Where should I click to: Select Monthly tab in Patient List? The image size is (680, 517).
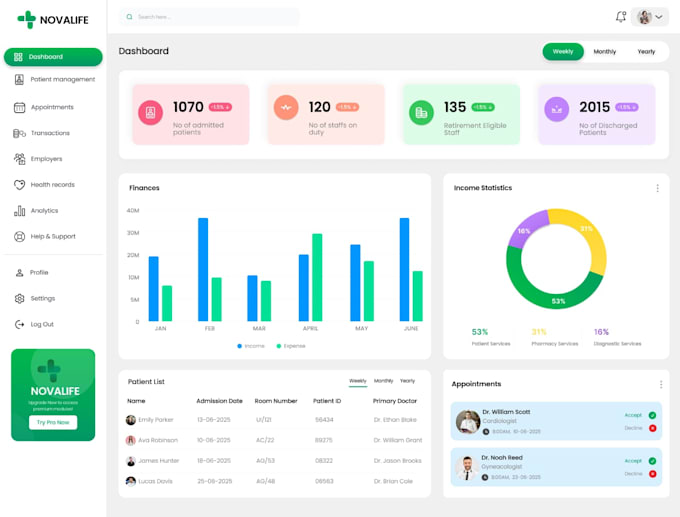(383, 381)
